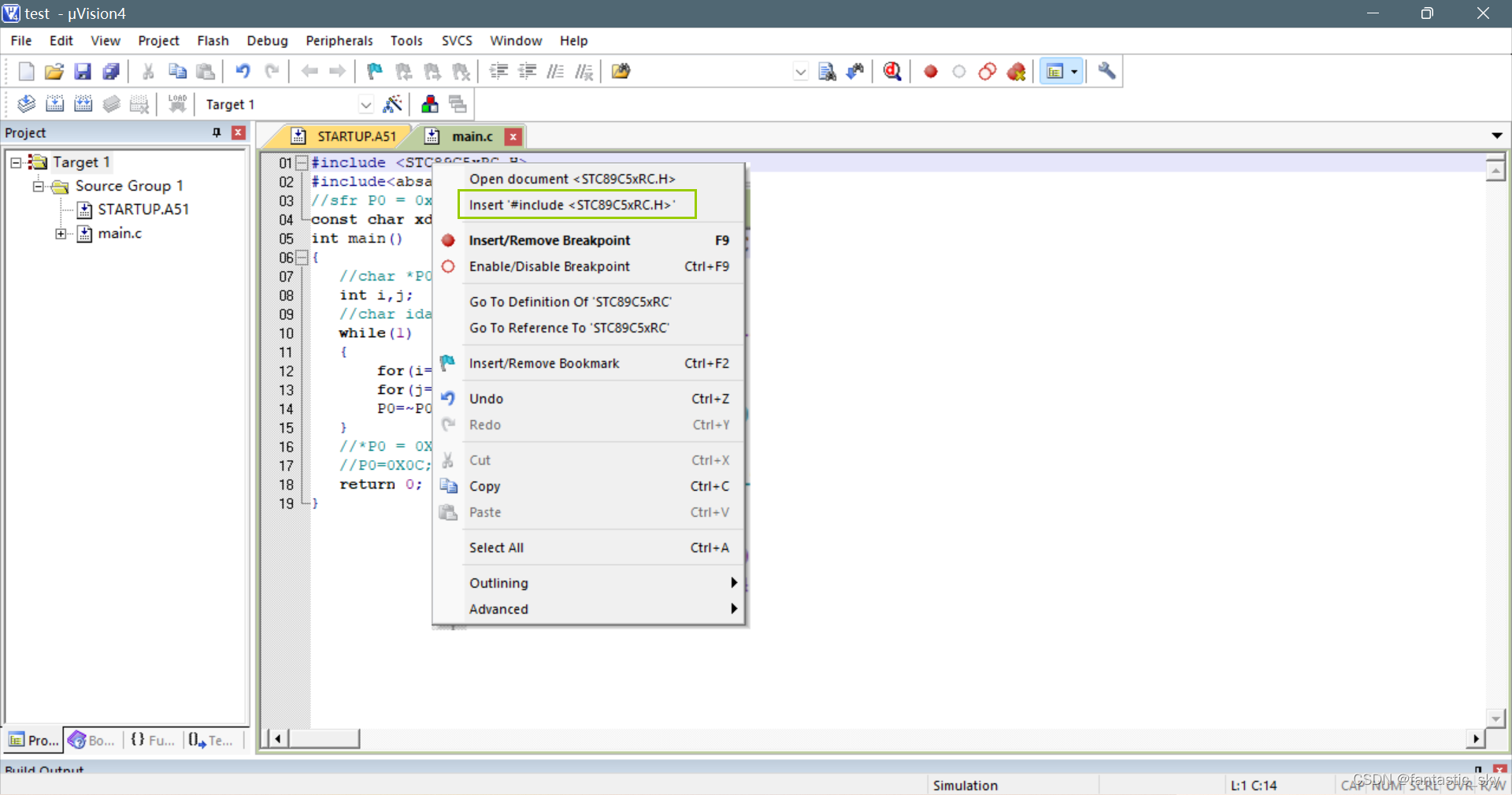Click the Indent selection icon
The height and width of the screenshot is (795, 1512).
tap(498, 72)
